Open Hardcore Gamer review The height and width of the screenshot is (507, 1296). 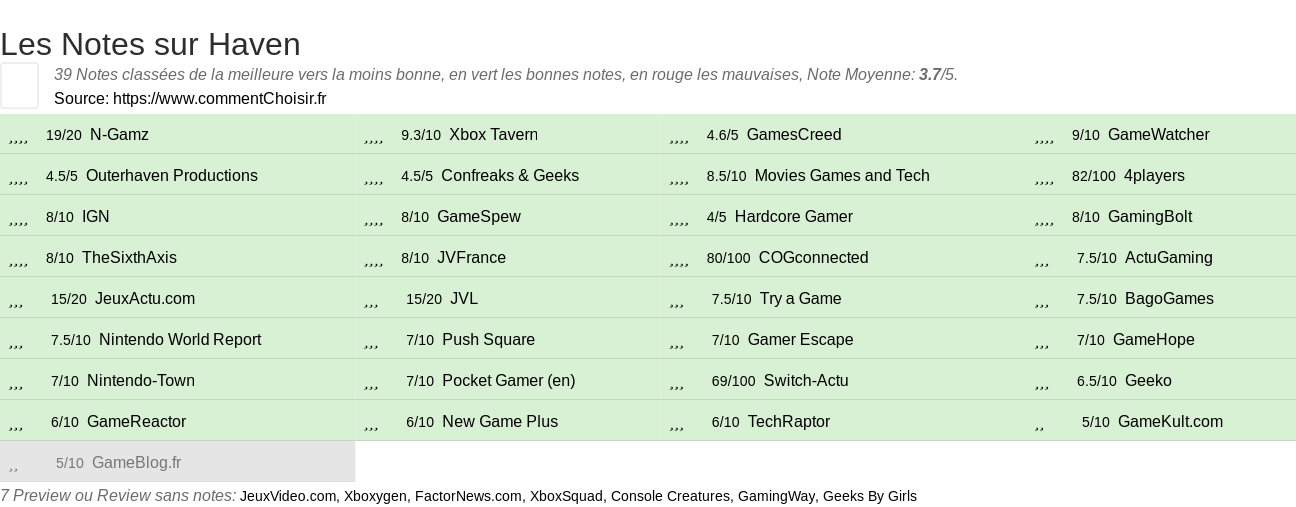pyautogui.click(x=794, y=217)
